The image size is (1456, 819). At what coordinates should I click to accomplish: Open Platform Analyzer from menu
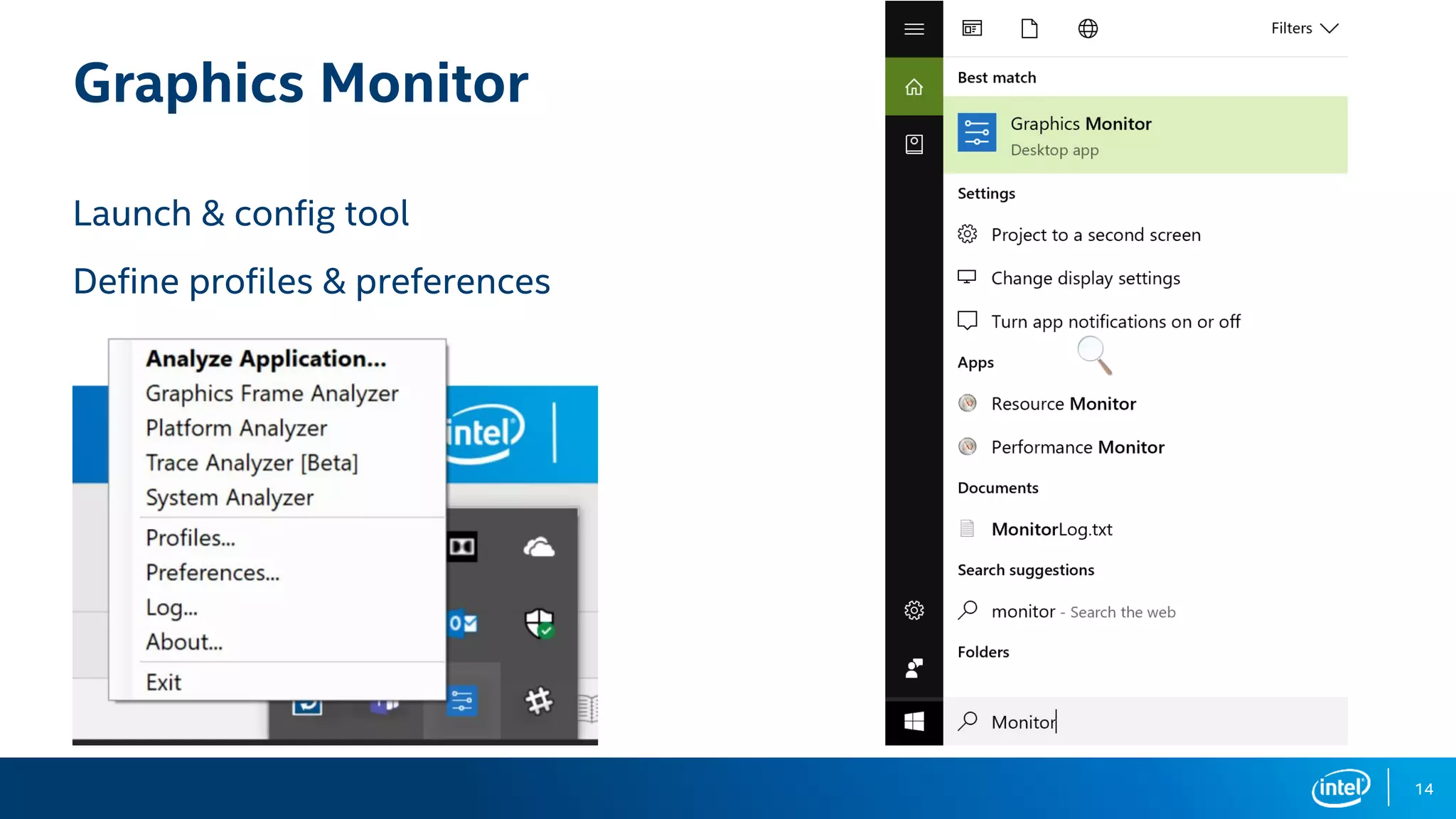click(x=236, y=429)
